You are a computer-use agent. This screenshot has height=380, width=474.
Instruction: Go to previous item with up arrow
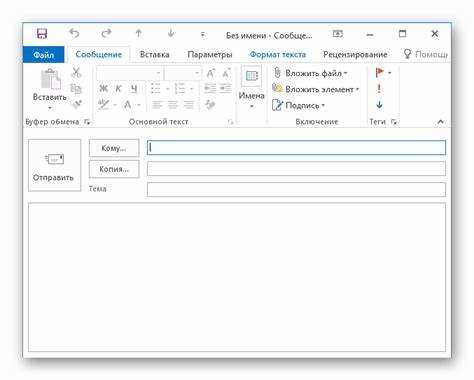138,33
